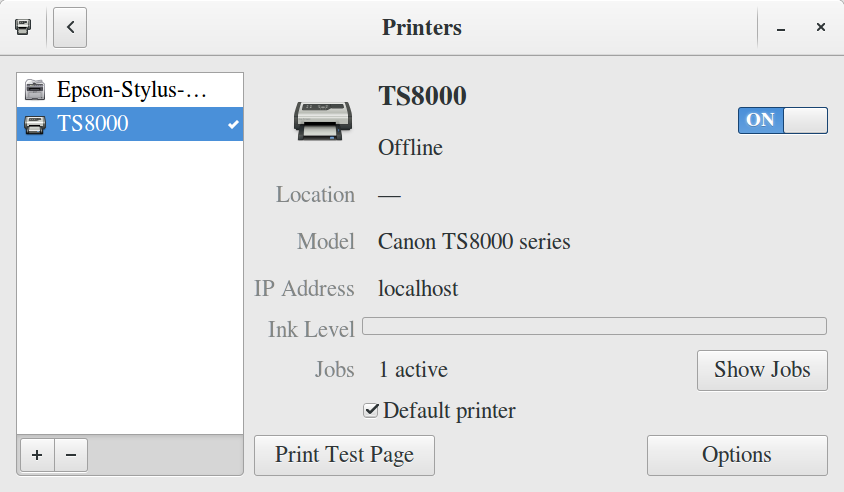The width and height of the screenshot is (844, 492).
Task: Click the localhost IP address value
Action: pyautogui.click(x=418, y=289)
